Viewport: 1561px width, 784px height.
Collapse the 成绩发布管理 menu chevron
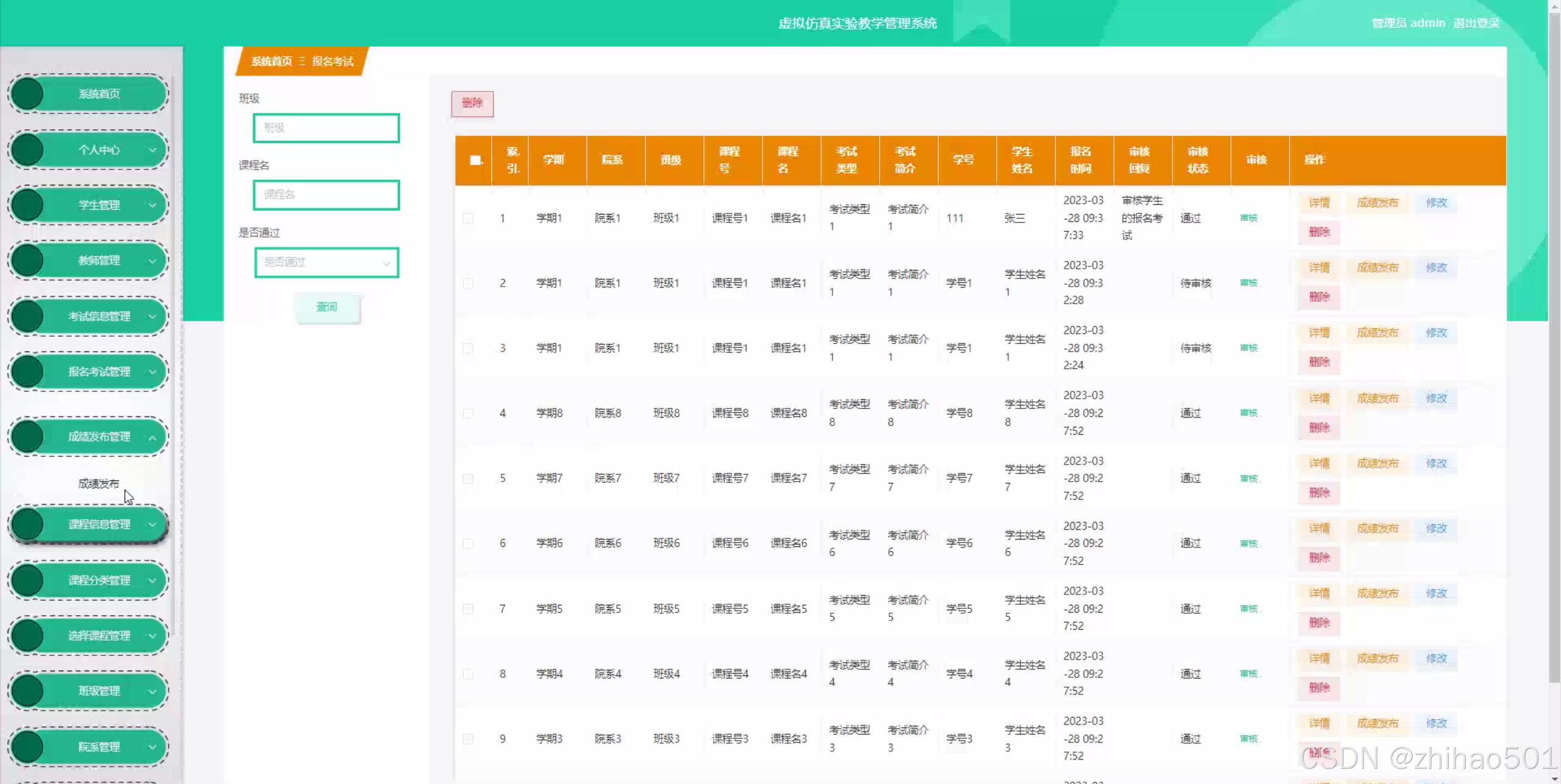point(153,437)
